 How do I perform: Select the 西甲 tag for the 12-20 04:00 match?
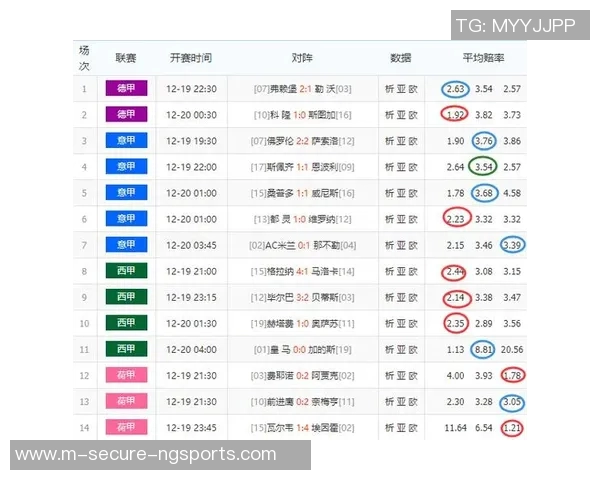[x=126, y=349]
